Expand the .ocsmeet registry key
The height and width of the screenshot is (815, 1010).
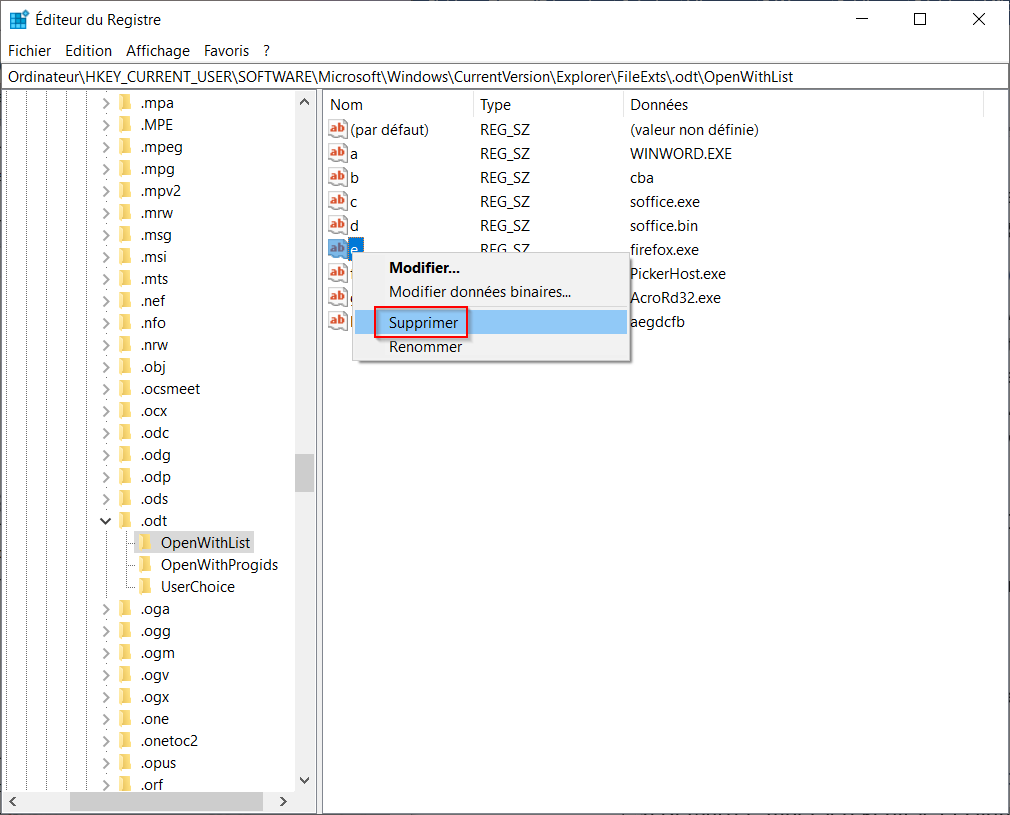click(x=106, y=388)
